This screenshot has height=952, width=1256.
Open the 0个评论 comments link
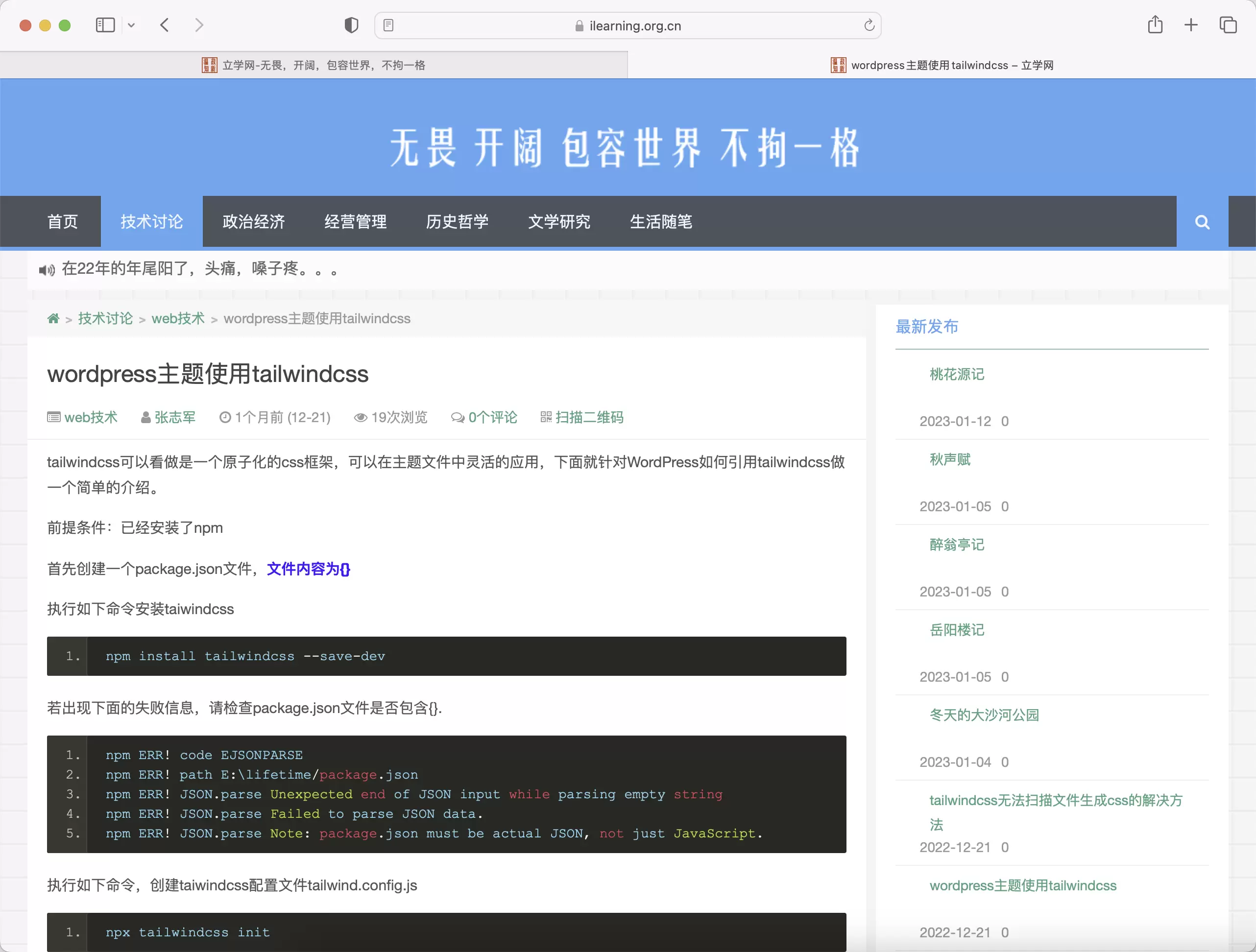coord(492,417)
